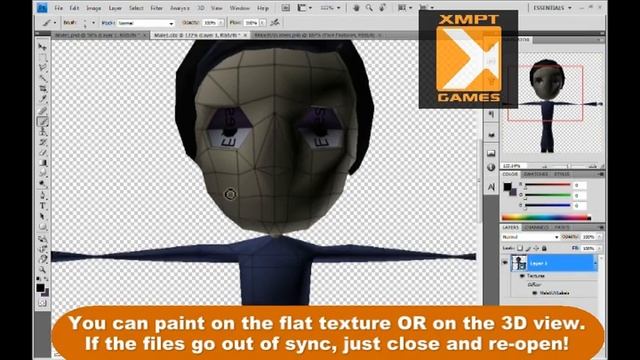This screenshot has height=360, width=640.
Task: Select the 3D Rotate tool
Action: (x=42, y=239)
